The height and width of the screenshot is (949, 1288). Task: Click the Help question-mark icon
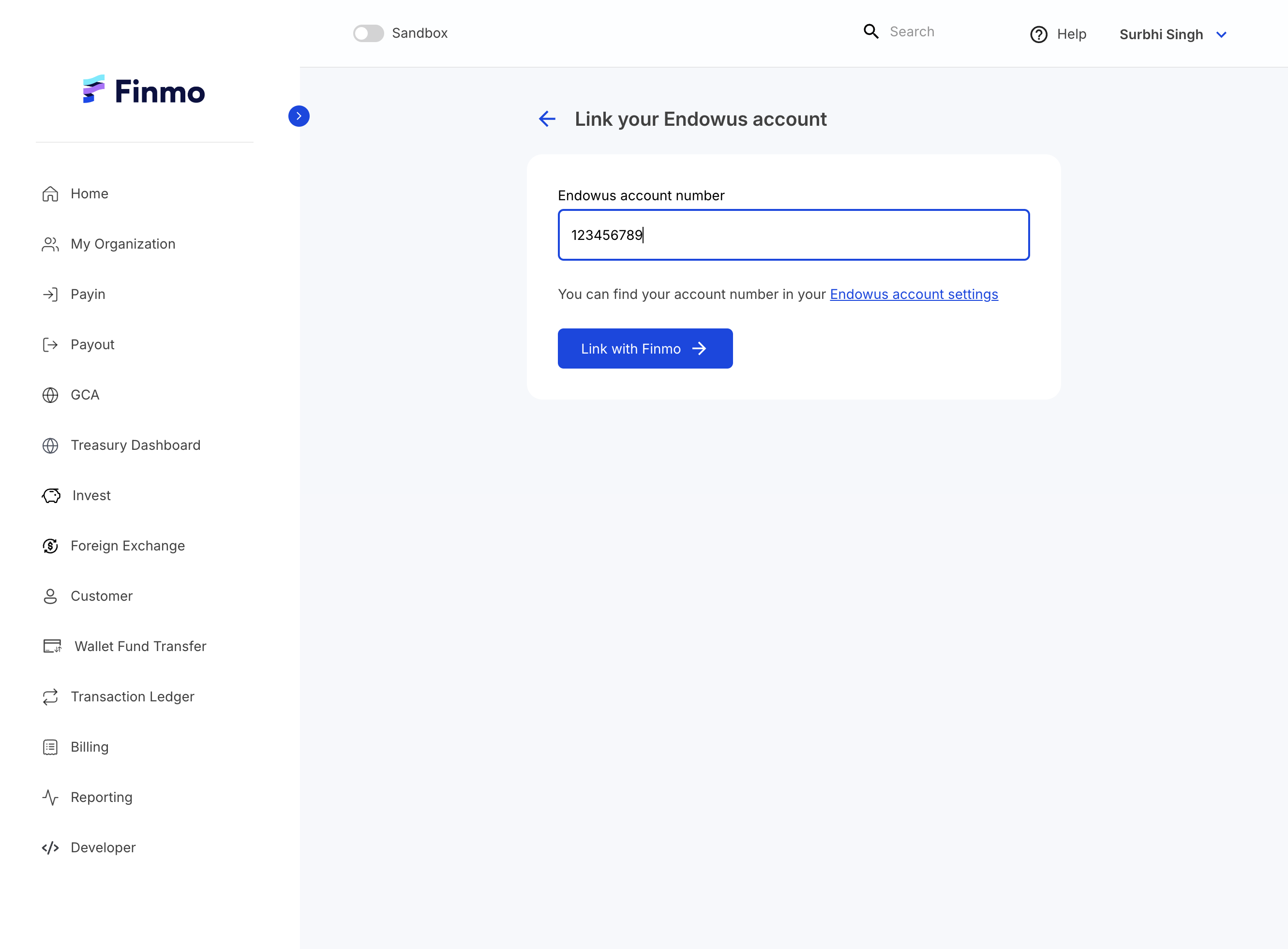[1039, 34]
